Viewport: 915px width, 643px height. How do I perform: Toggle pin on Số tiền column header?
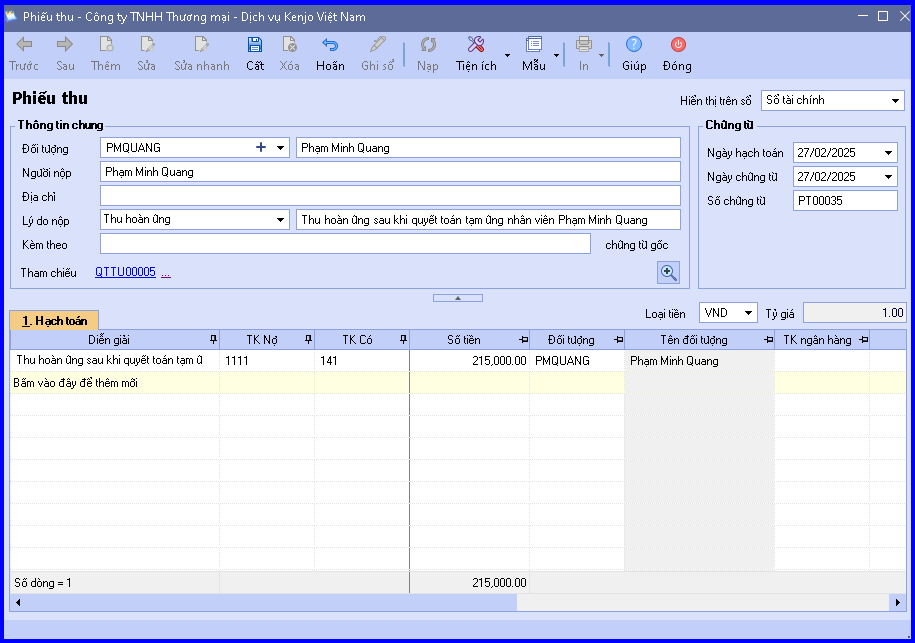pos(523,340)
